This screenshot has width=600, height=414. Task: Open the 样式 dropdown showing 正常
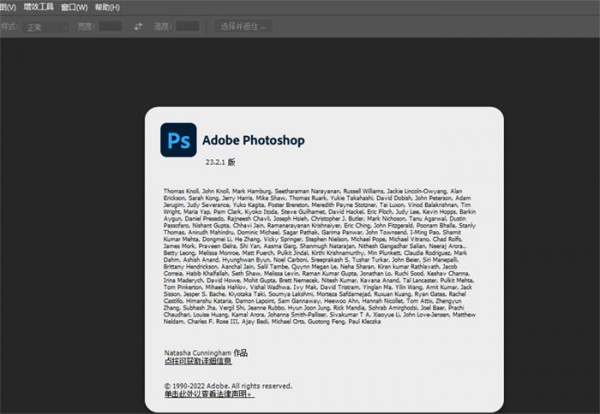point(45,27)
